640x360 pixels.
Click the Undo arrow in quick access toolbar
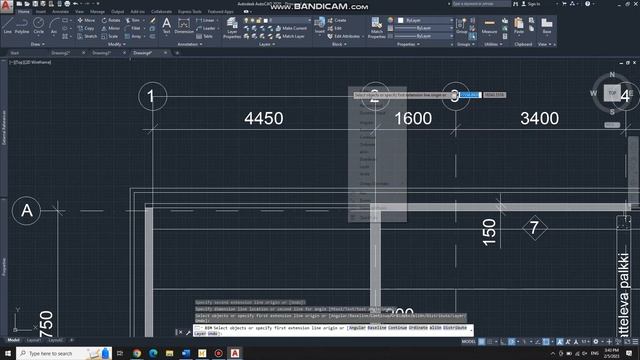point(76,4)
